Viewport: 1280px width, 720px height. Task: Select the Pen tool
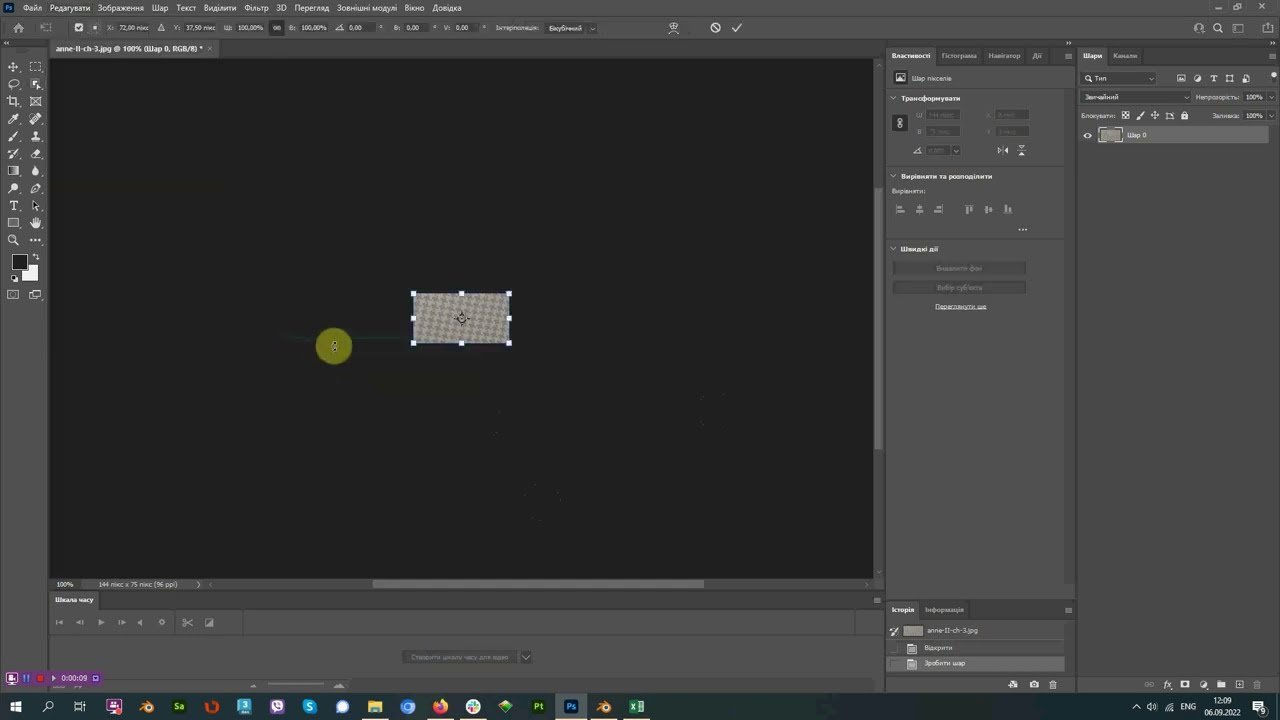click(x=36, y=188)
